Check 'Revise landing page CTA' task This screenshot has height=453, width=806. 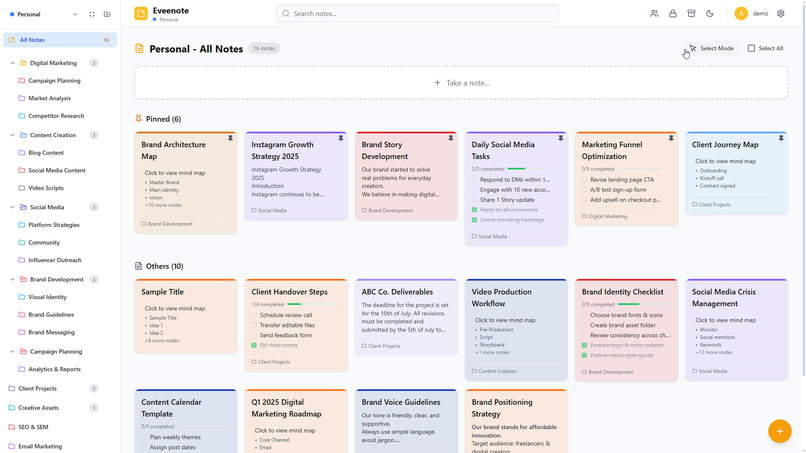tap(584, 180)
